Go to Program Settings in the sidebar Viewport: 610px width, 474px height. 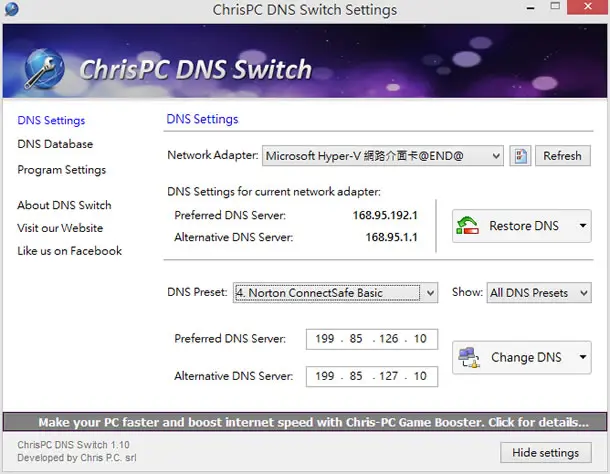click(x=61, y=170)
